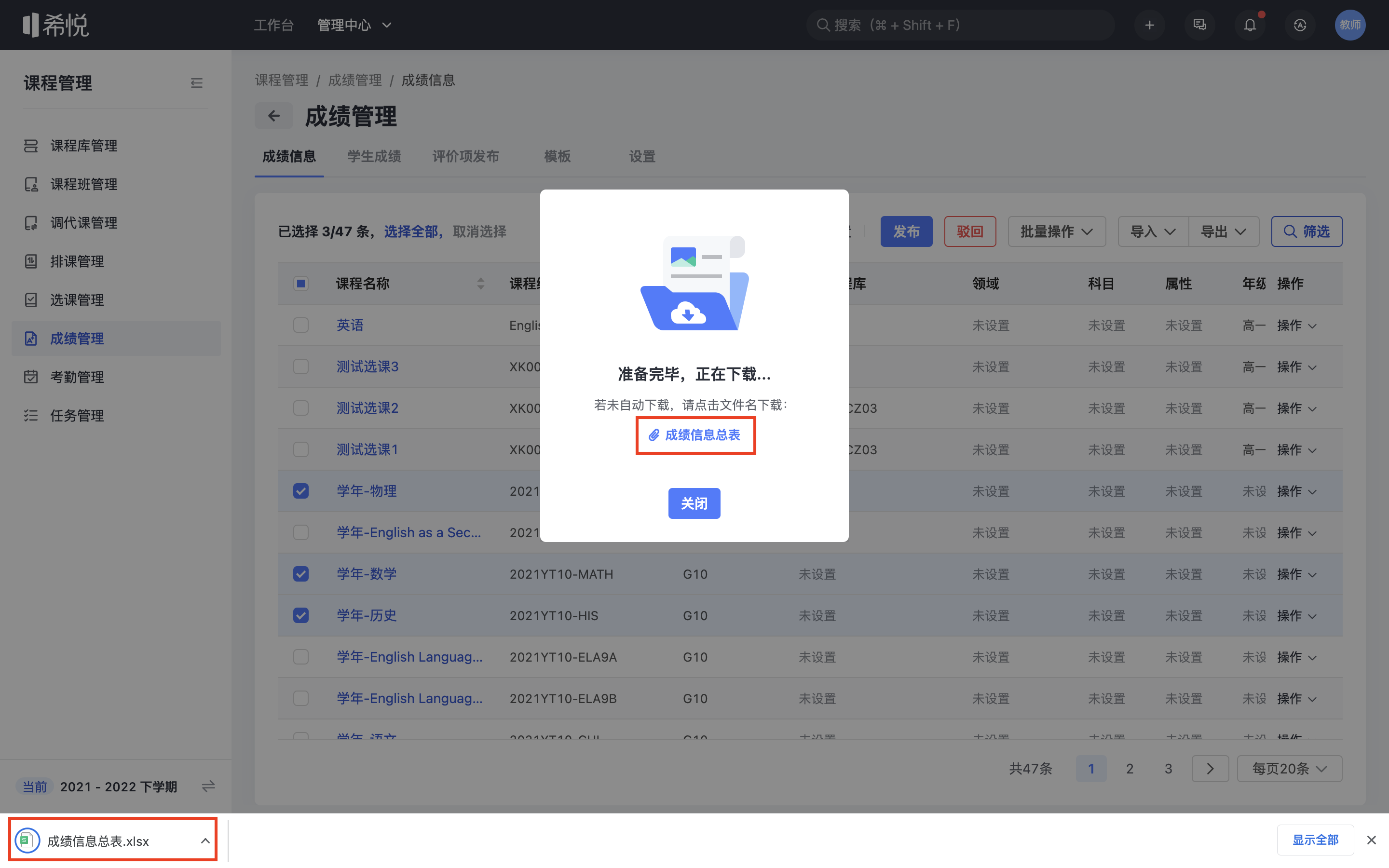1389x868 pixels.
Task: Go to page 2
Action: click(x=1129, y=769)
